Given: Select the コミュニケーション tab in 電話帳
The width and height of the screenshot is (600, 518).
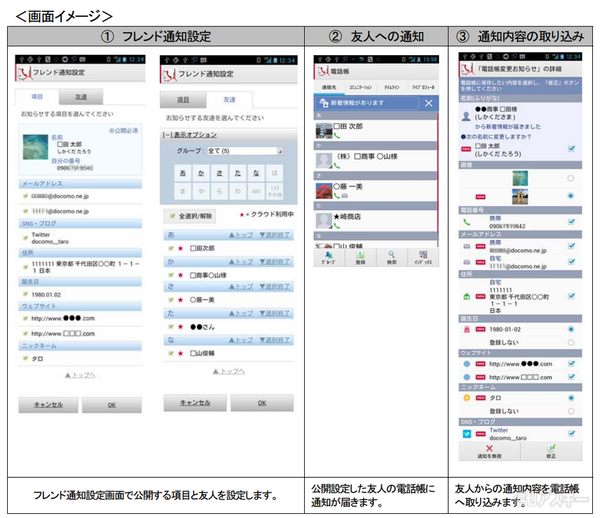Looking at the screenshot, I should [360, 87].
